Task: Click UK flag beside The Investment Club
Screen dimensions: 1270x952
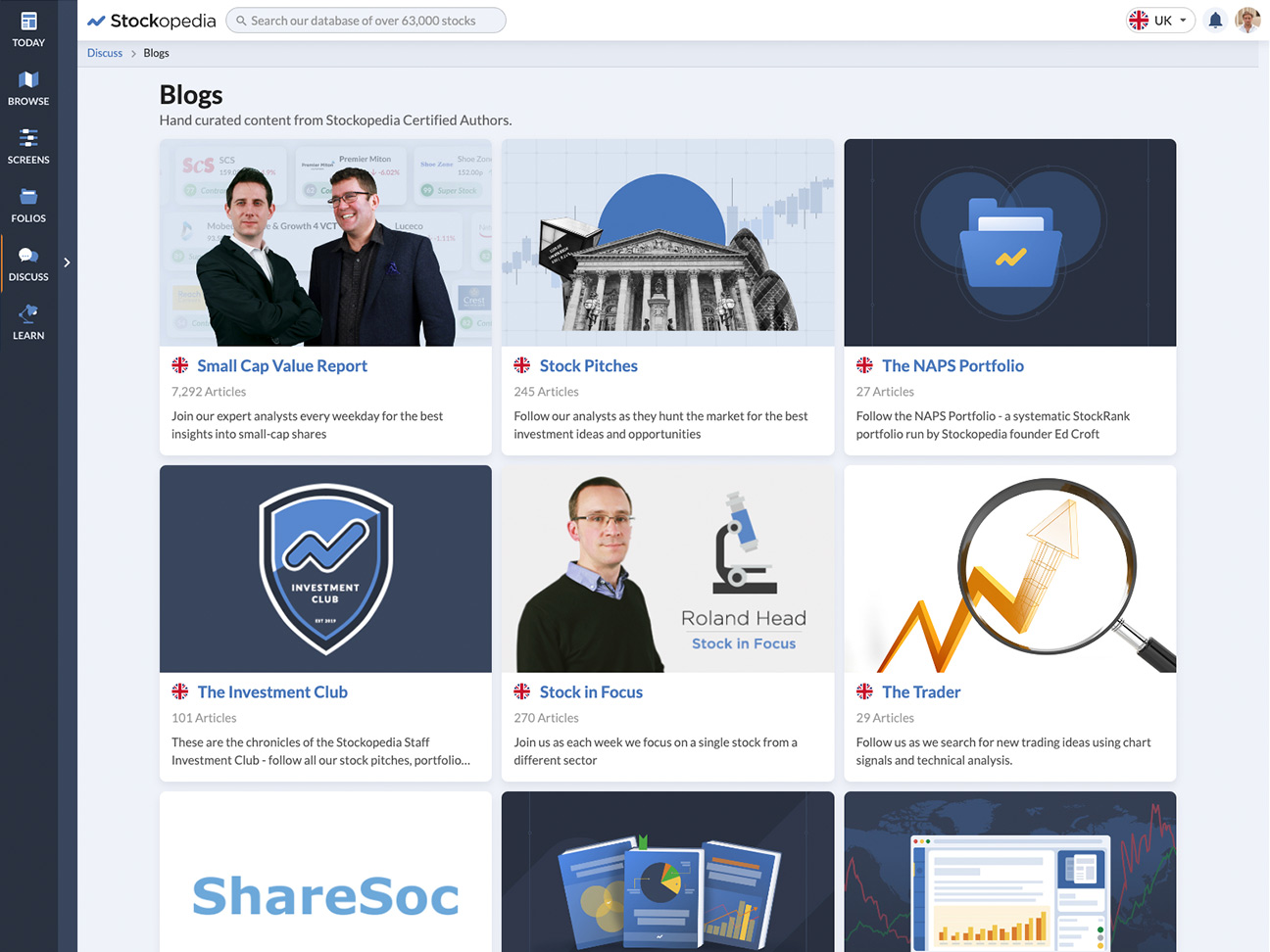Action: pos(180,691)
